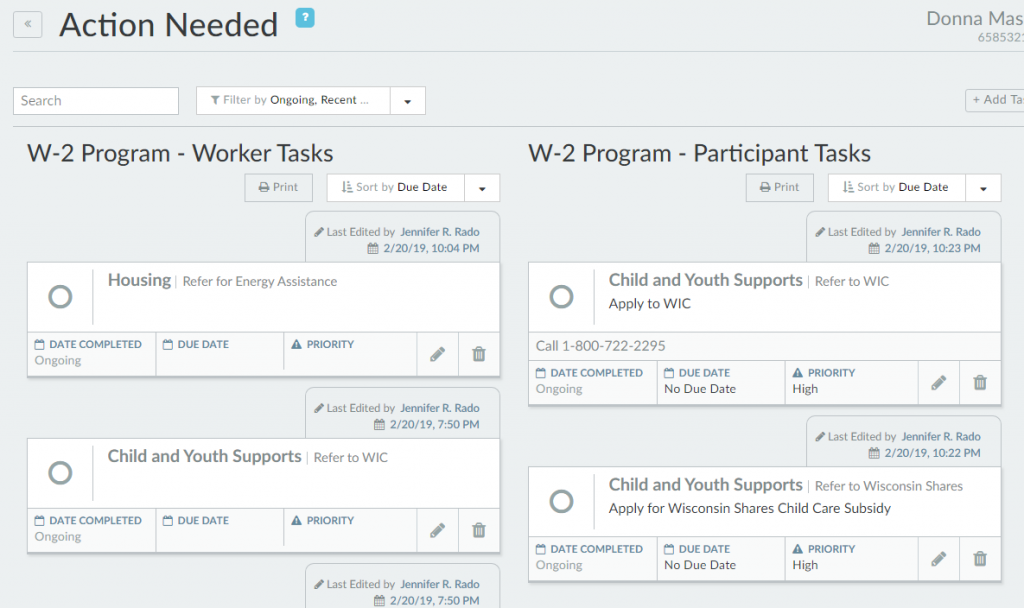
Task: Click the blue help question mark icon
Action: tap(305, 17)
